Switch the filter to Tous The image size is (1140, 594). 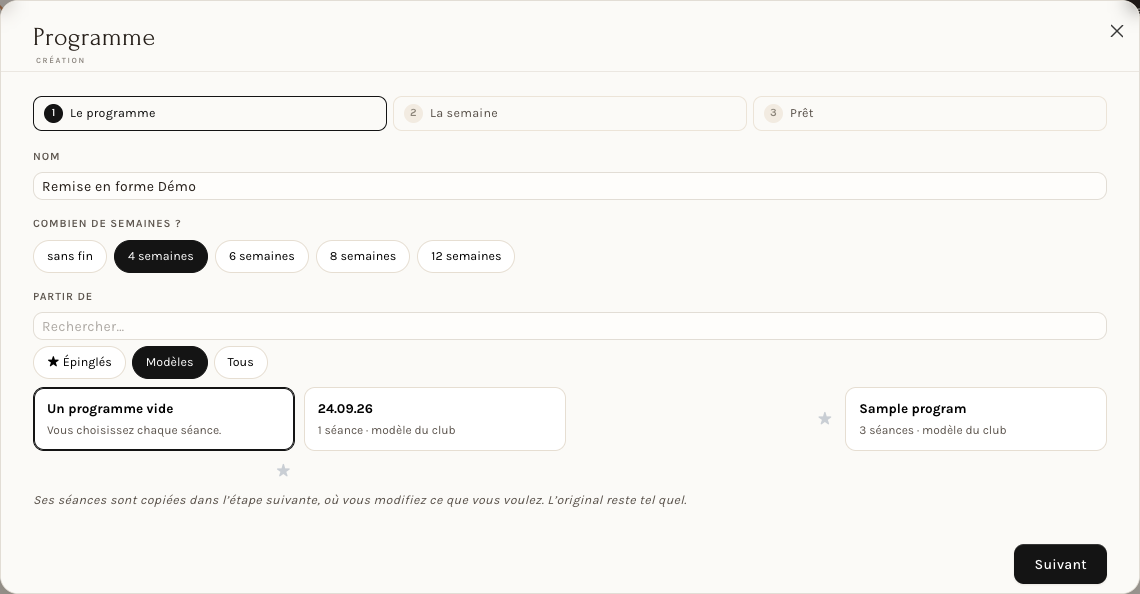coord(241,362)
